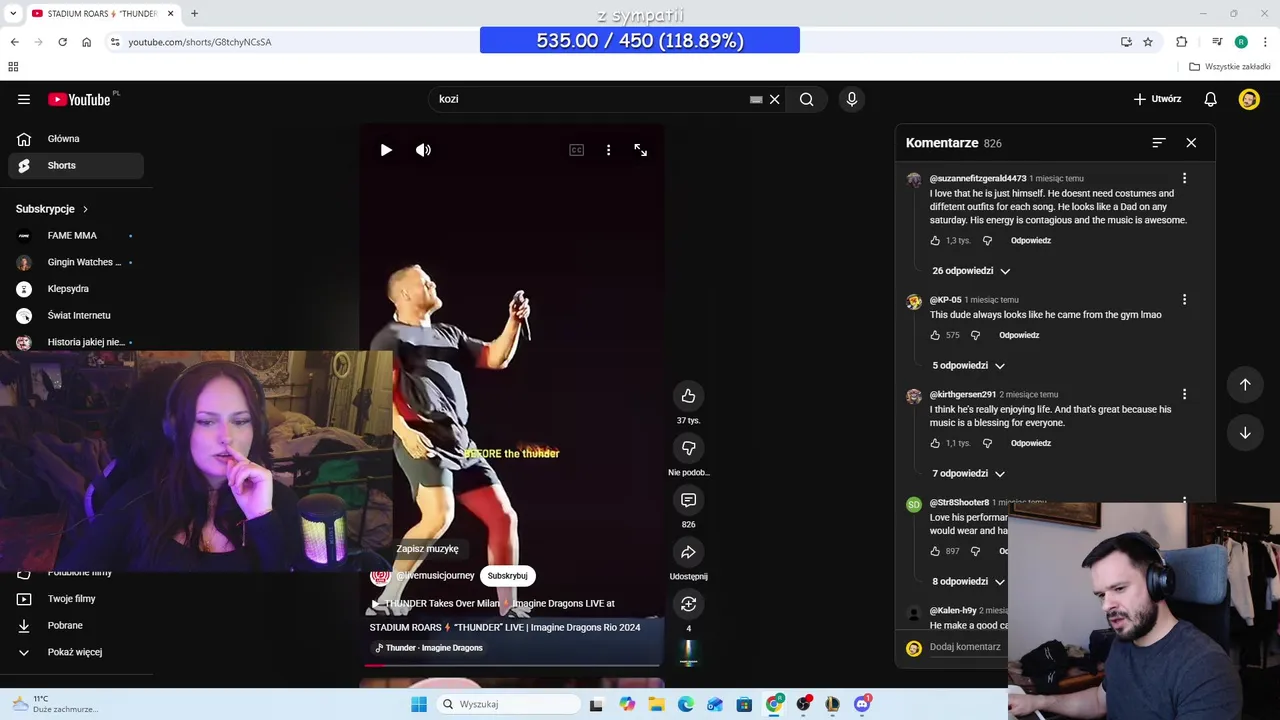Image resolution: width=1280 pixels, height=720 pixels.
Task: Open YouTube notifications bell
Action: 1210,99
